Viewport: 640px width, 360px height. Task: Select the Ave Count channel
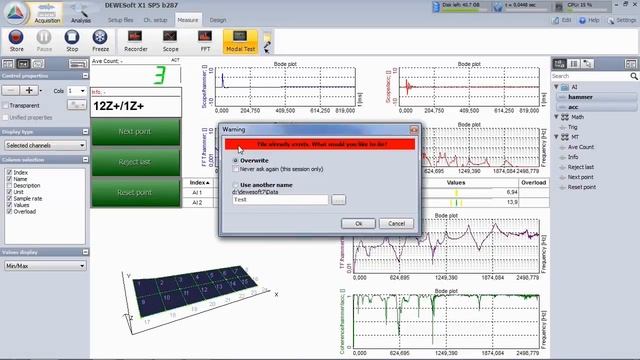pos(581,147)
